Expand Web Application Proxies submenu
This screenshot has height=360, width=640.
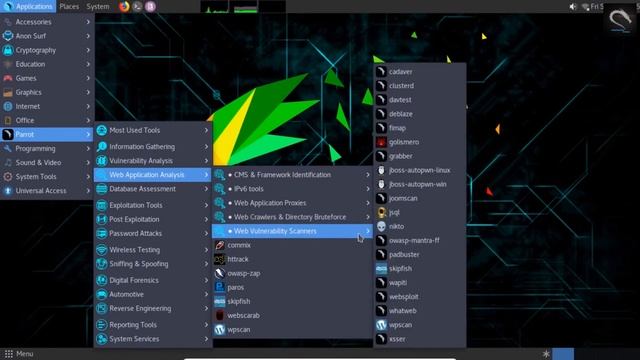(292, 203)
